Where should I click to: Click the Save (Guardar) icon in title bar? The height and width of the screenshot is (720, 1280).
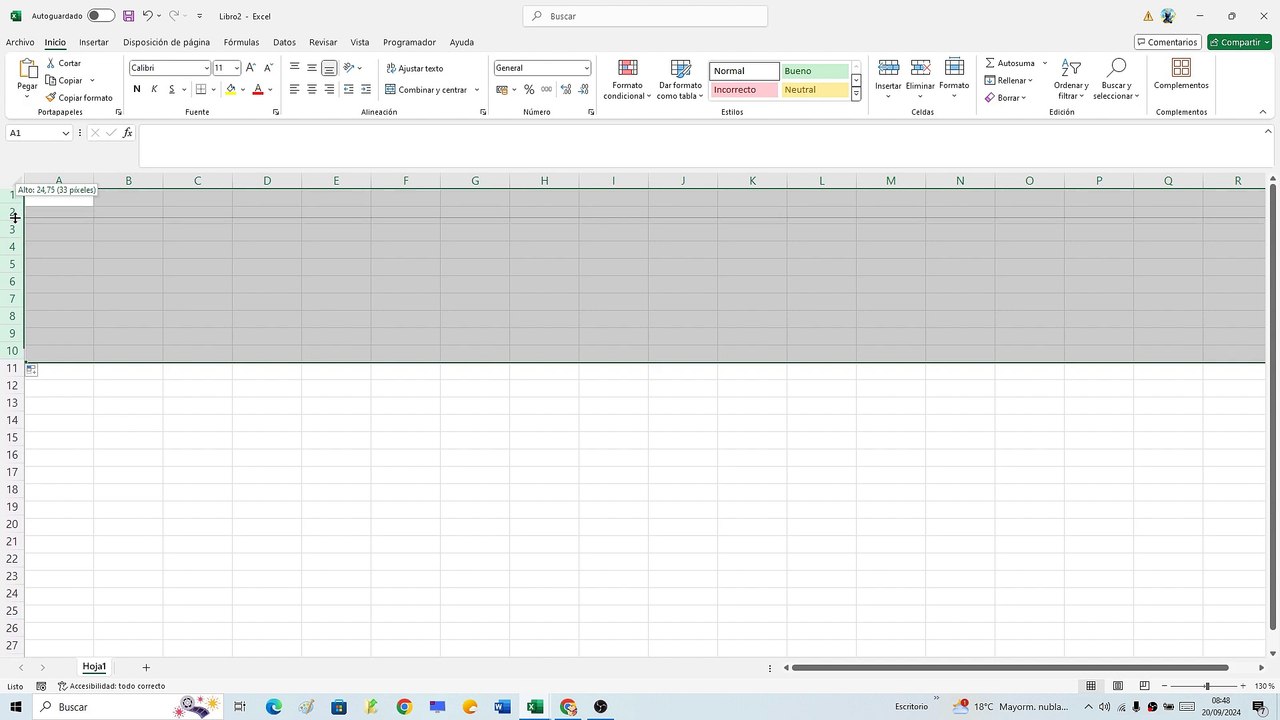tap(129, 16)
